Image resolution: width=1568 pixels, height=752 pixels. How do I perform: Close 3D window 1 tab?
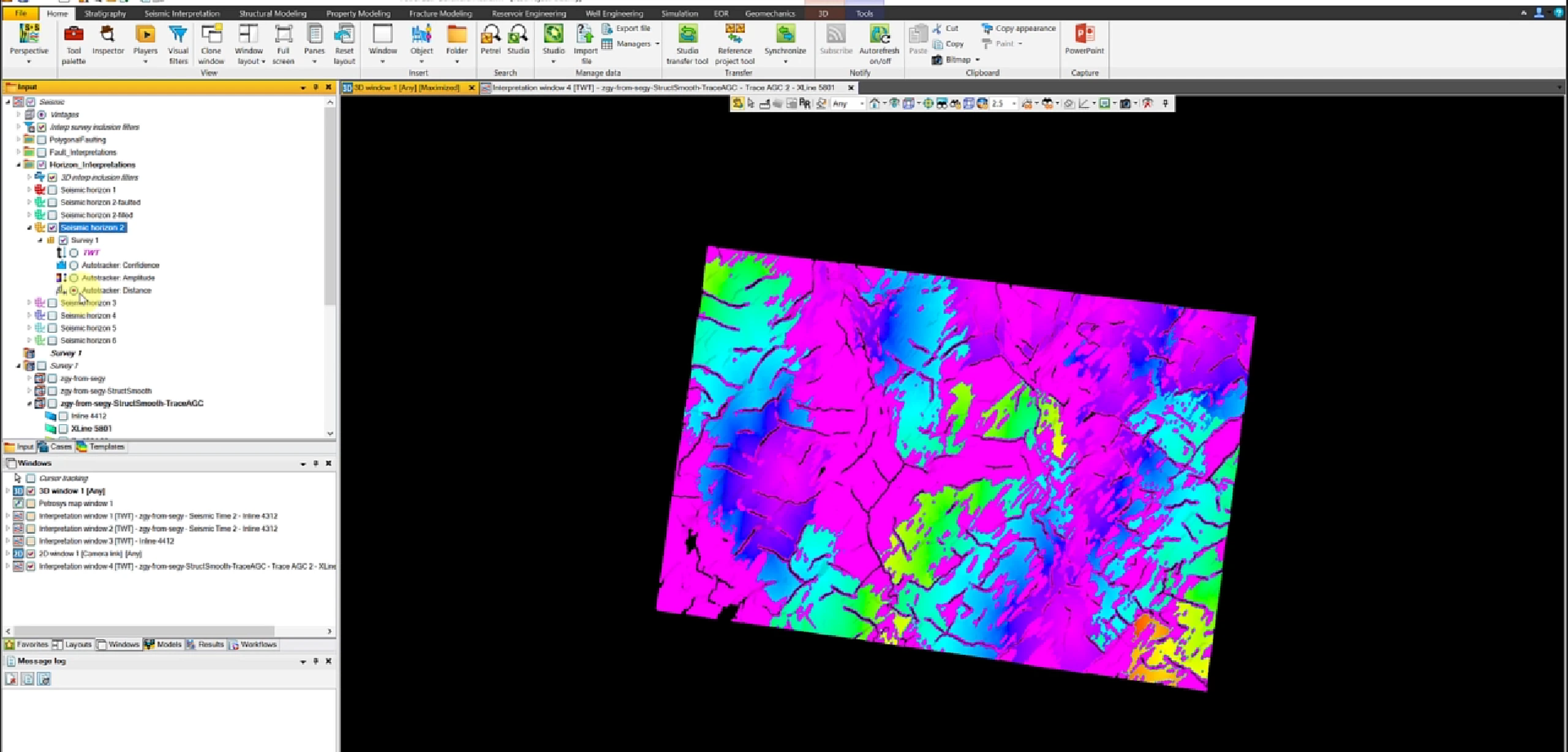472,88
